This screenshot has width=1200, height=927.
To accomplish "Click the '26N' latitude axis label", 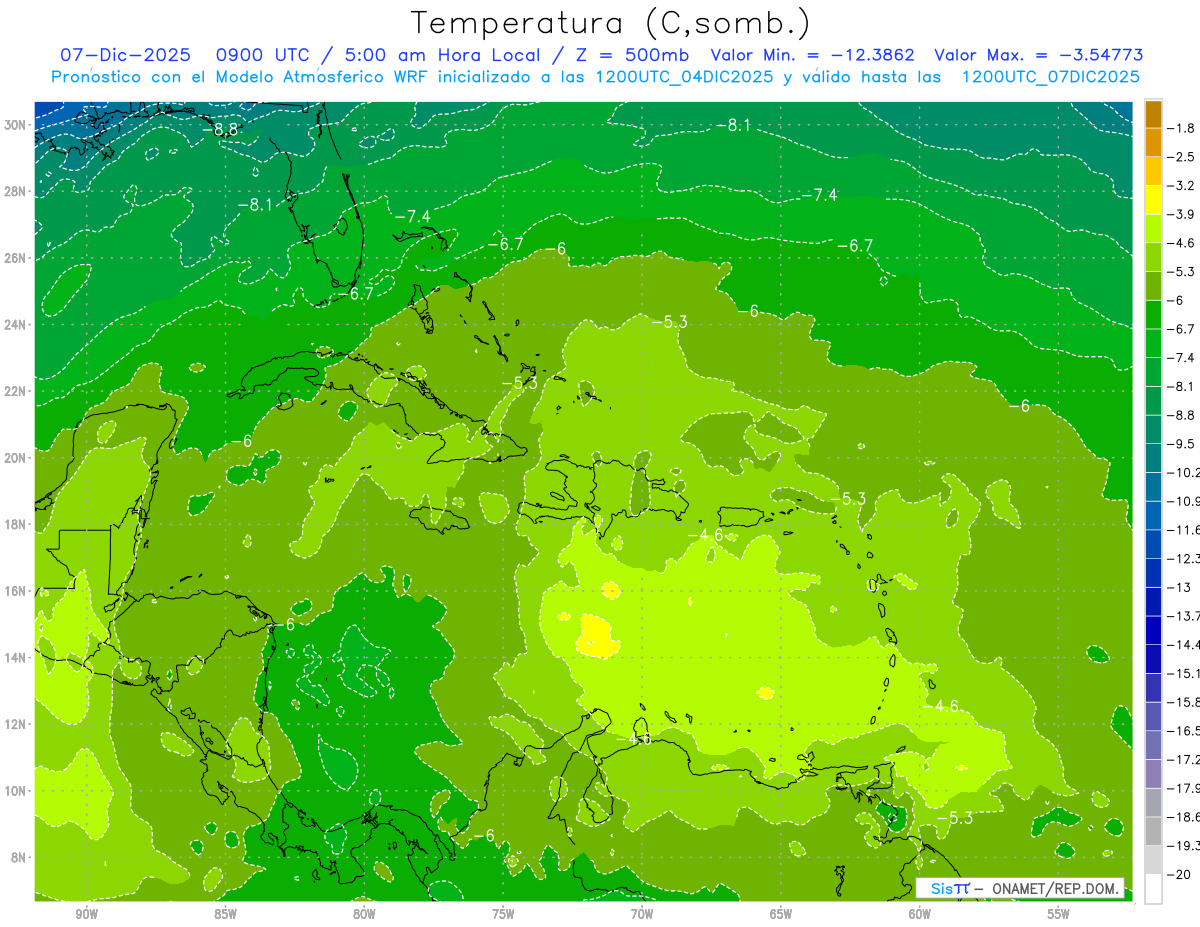I will point(17,258).
